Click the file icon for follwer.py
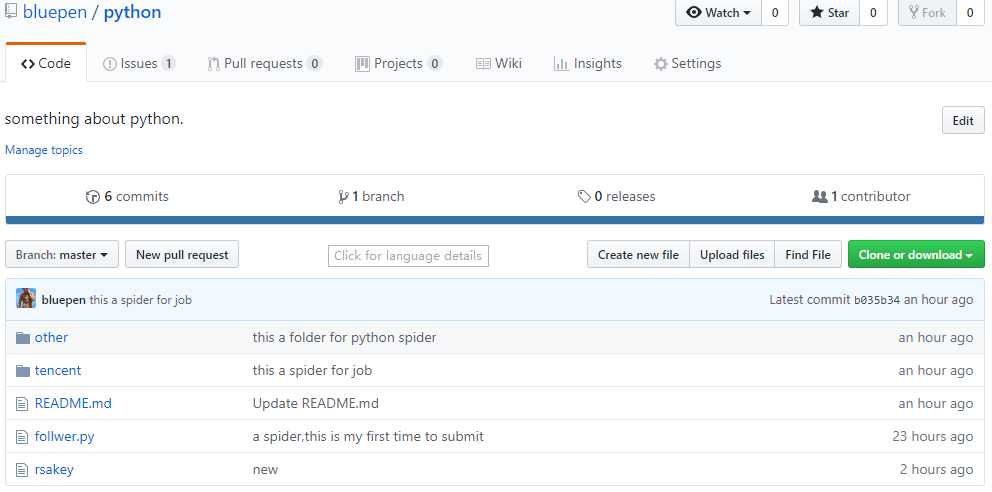The image size is (992, 492). click(x=22, y=436)
